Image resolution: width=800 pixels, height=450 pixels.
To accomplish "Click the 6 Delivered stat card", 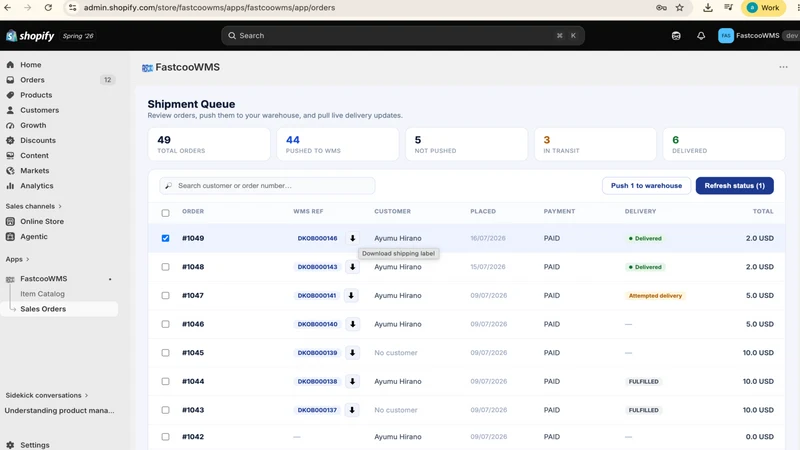I will (724, 144).
